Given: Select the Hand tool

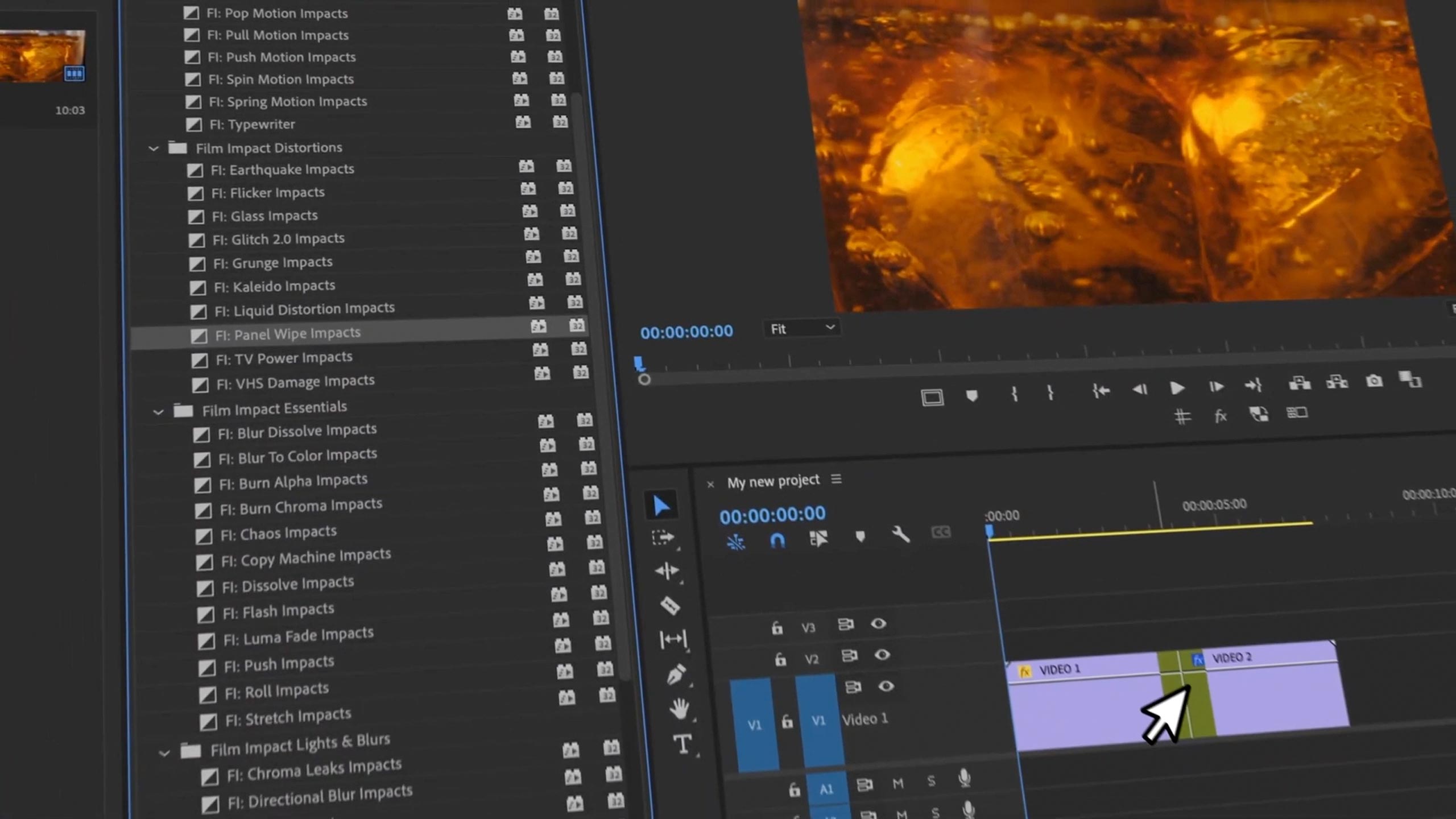Looking at the screenshot, I should point(679,709).
